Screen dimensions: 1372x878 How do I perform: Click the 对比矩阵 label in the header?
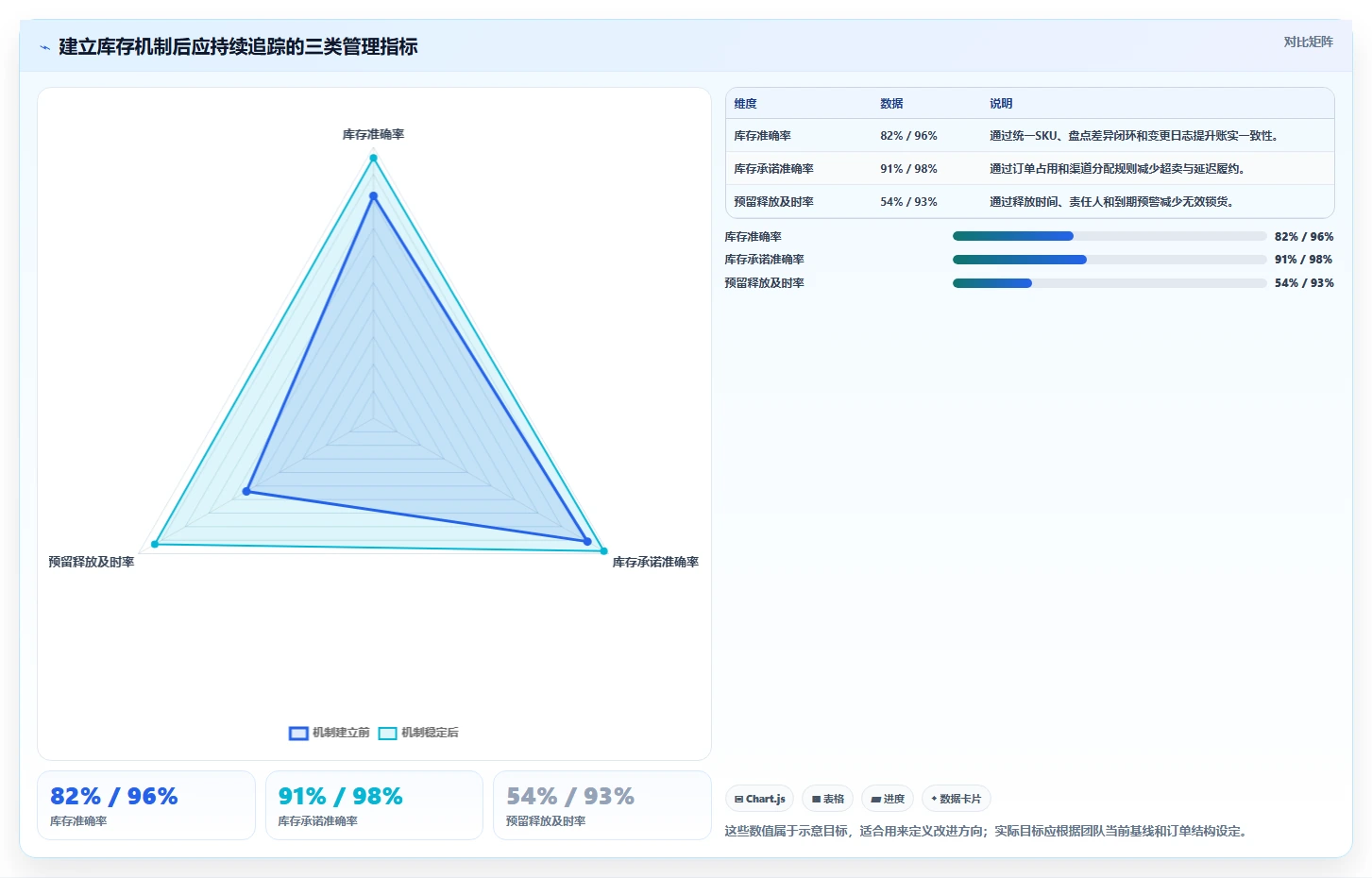pos(1308,42)
